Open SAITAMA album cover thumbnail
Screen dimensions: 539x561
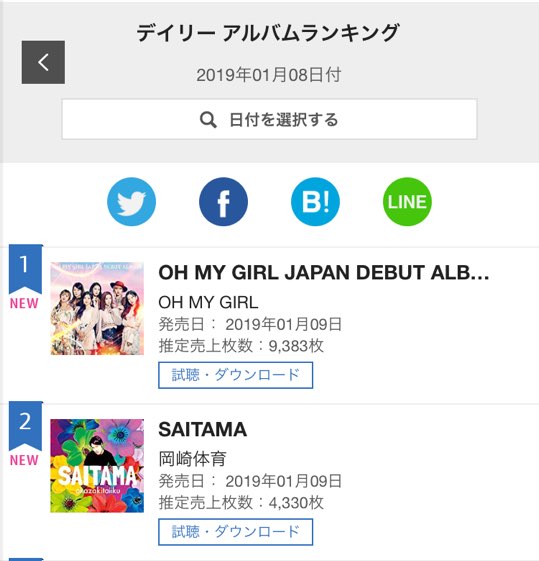[97, 465]
